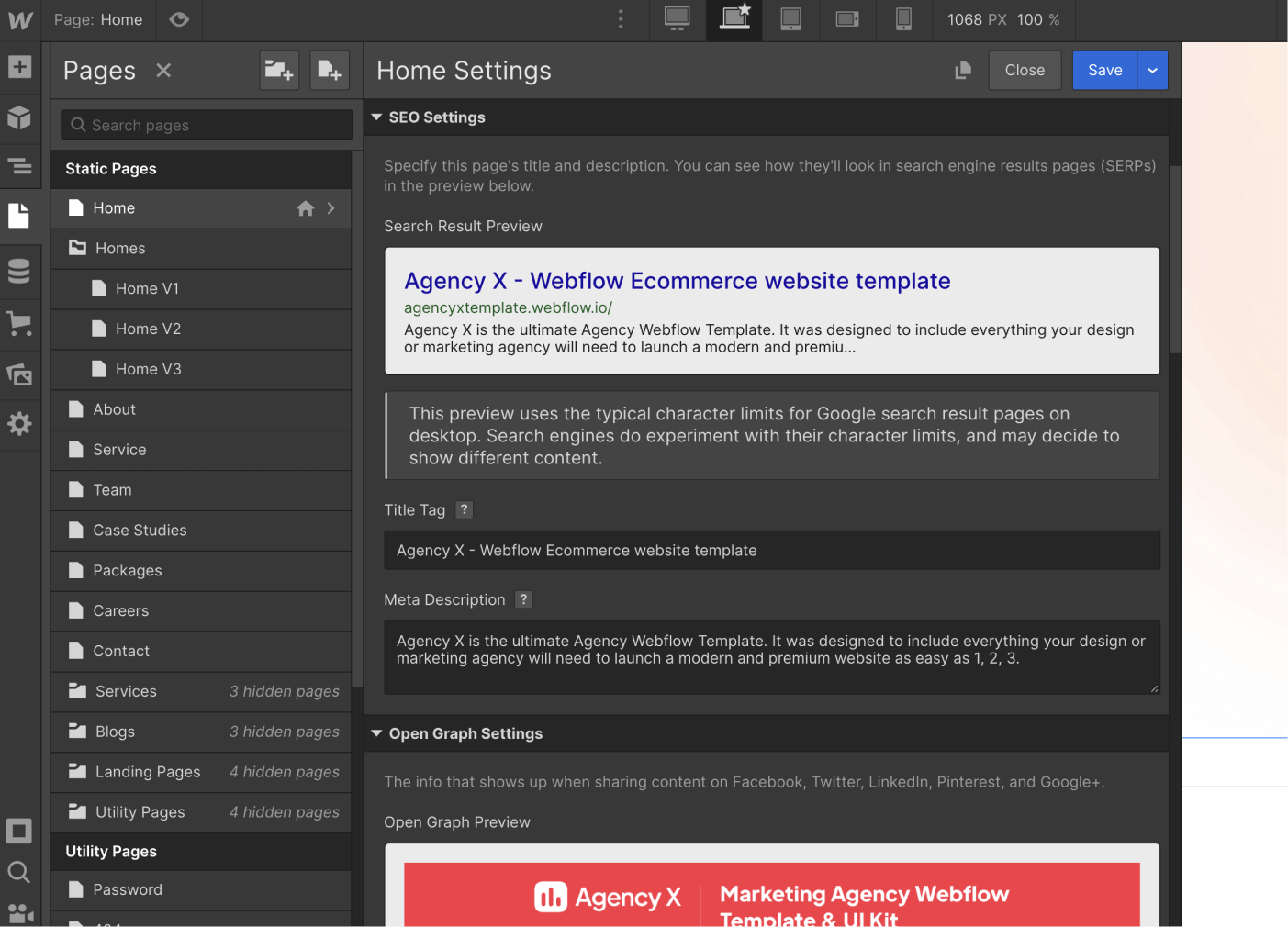Viewport: 1288px width, 927px height.
Task: Open the Save button dropdown arrow
Action: (x=1152, y=70)
